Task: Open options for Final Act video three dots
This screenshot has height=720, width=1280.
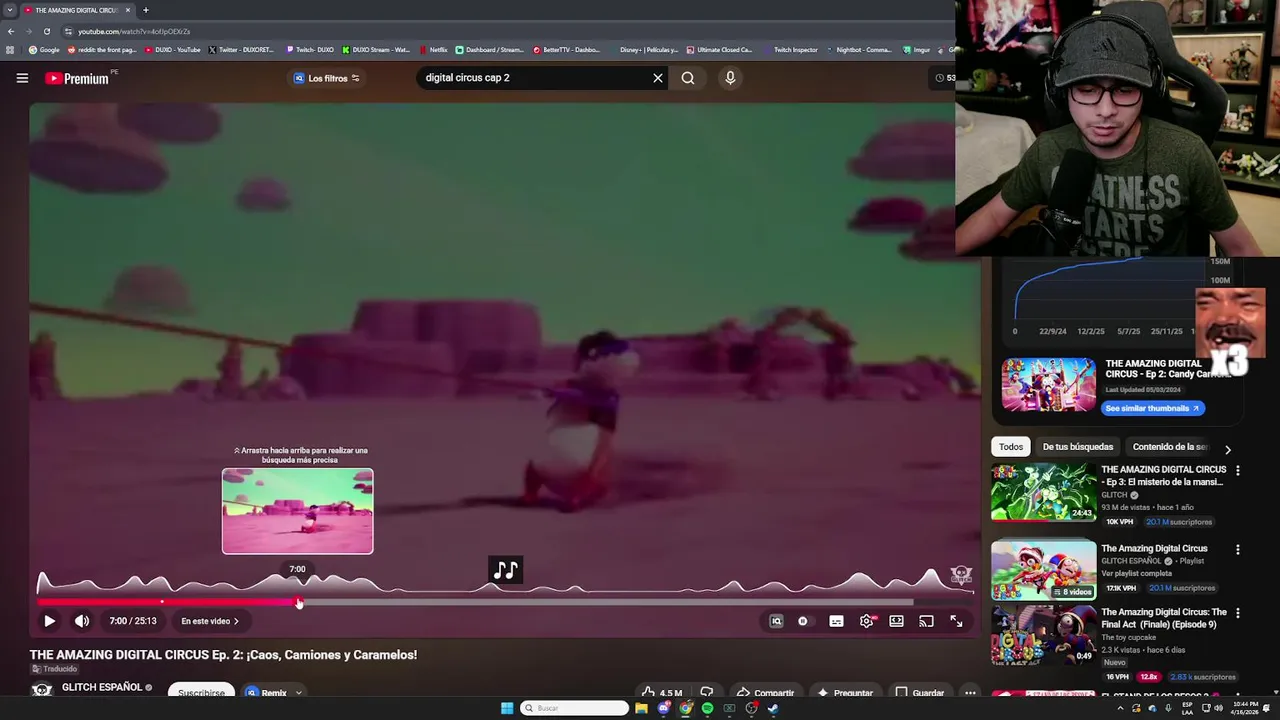Action: pyautogui.click(x=1238, y=612)
